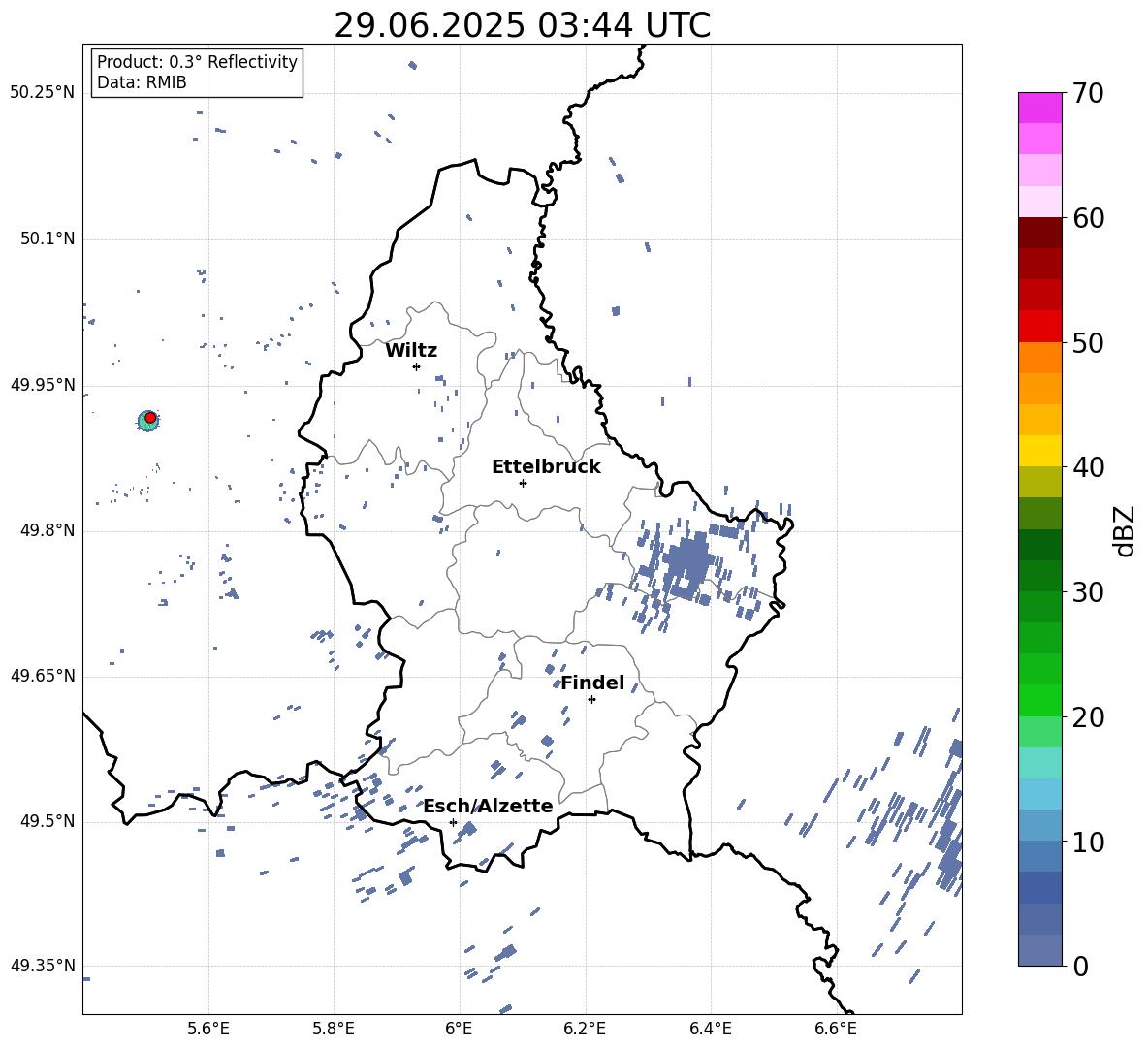The height and width of the screenshot is (1048, 1148).
Task: Click the 49.8°N latitude label
Action: (48, 530)
